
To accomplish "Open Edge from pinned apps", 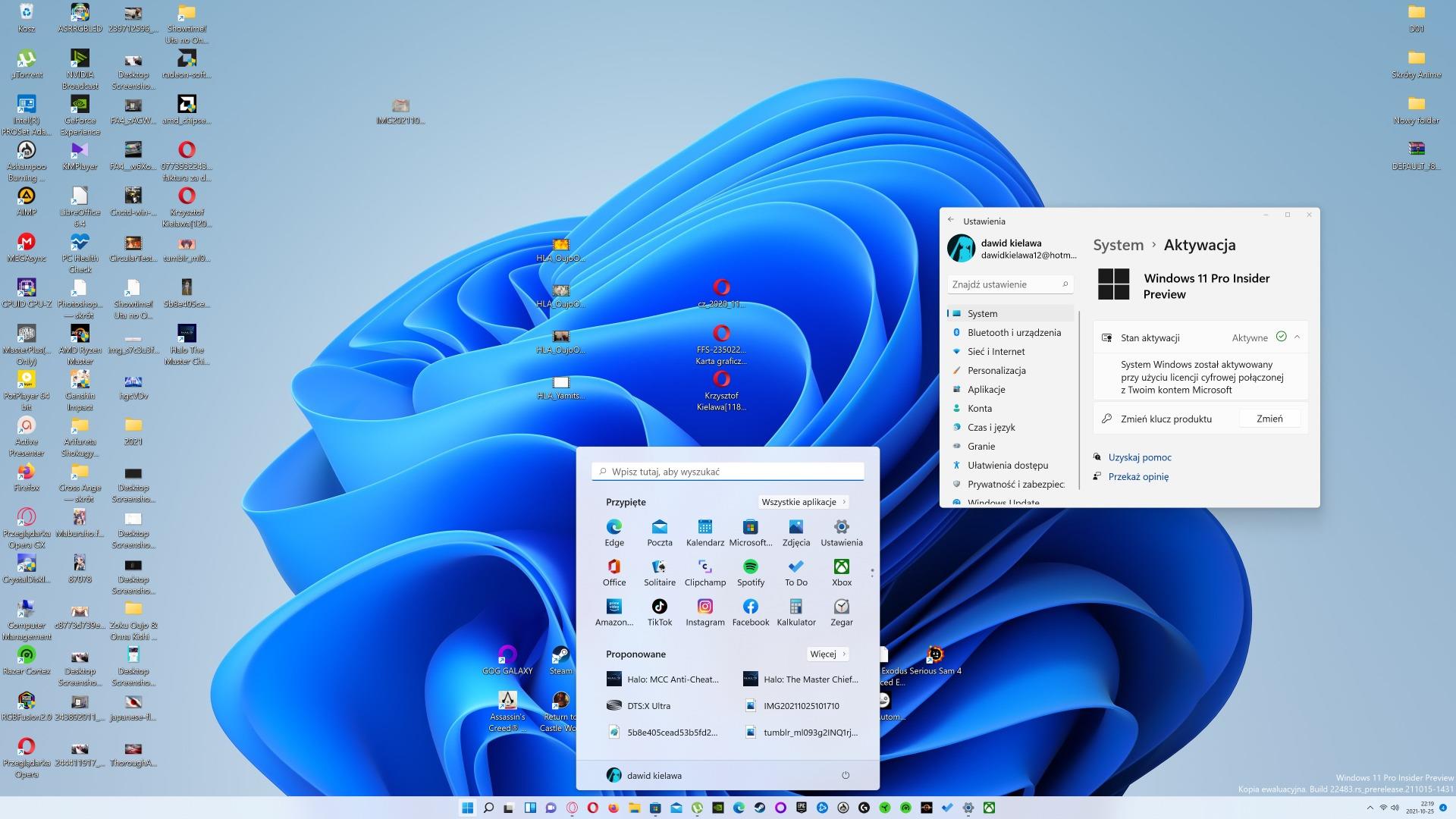I will (614, 532).
